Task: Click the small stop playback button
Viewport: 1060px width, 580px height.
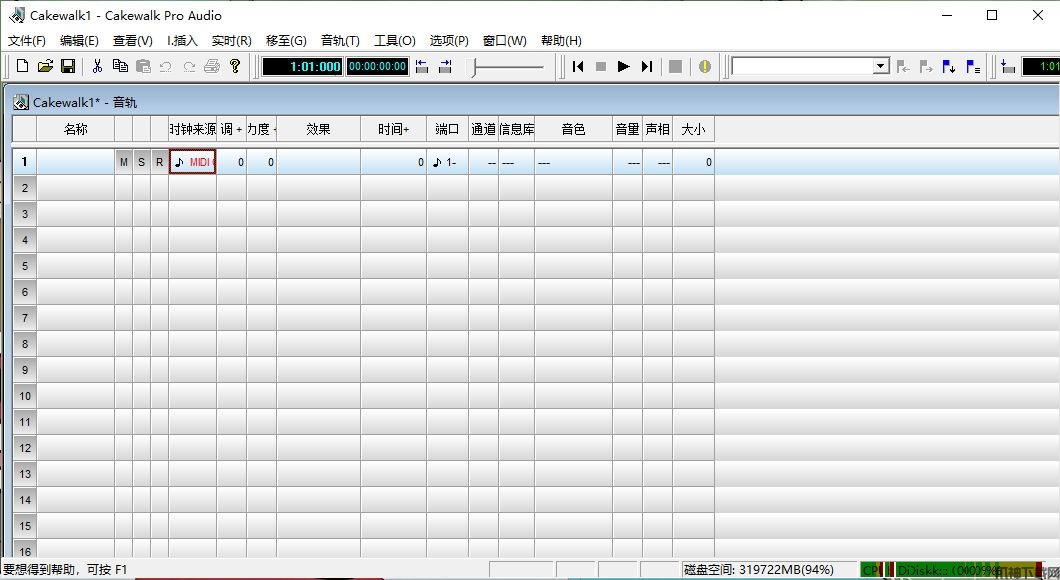Action: [x=600, y=66]
